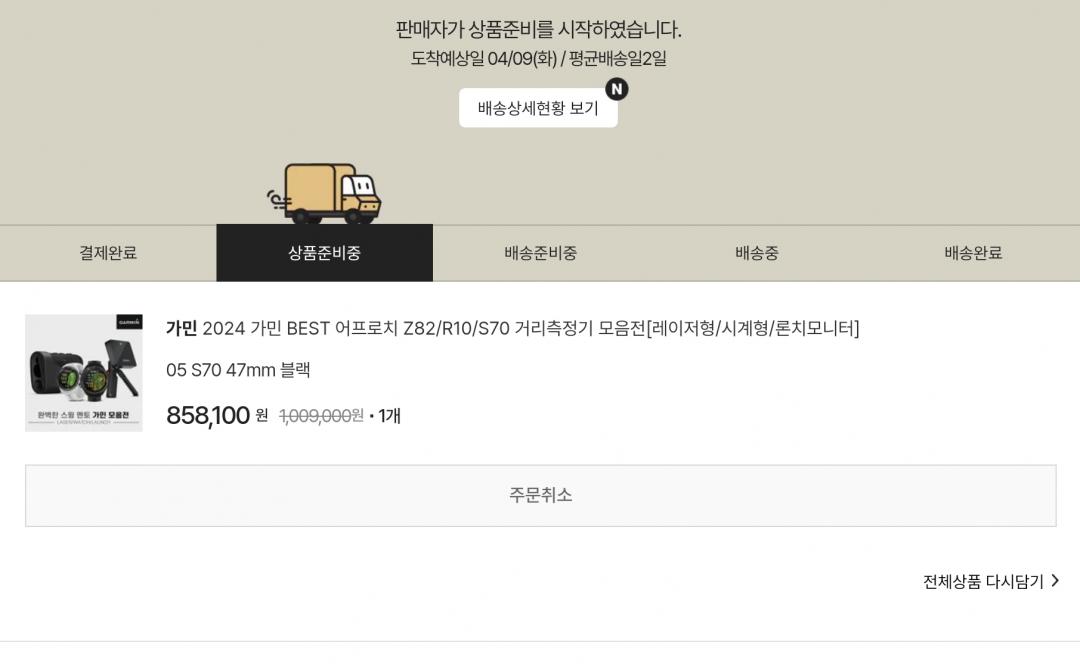The height and width of the screenshot is (664, 1080).
Task: Click the crossed-out 1,009,000원 original price
Action: (x=321, y=416)
